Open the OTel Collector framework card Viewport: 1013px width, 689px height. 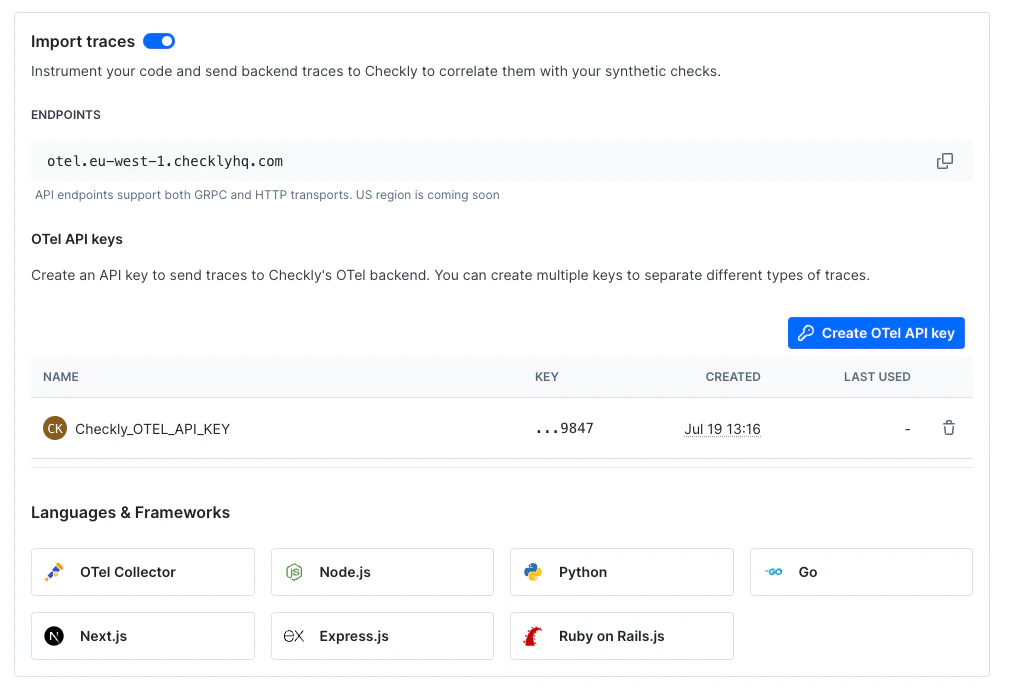point(143,572)
